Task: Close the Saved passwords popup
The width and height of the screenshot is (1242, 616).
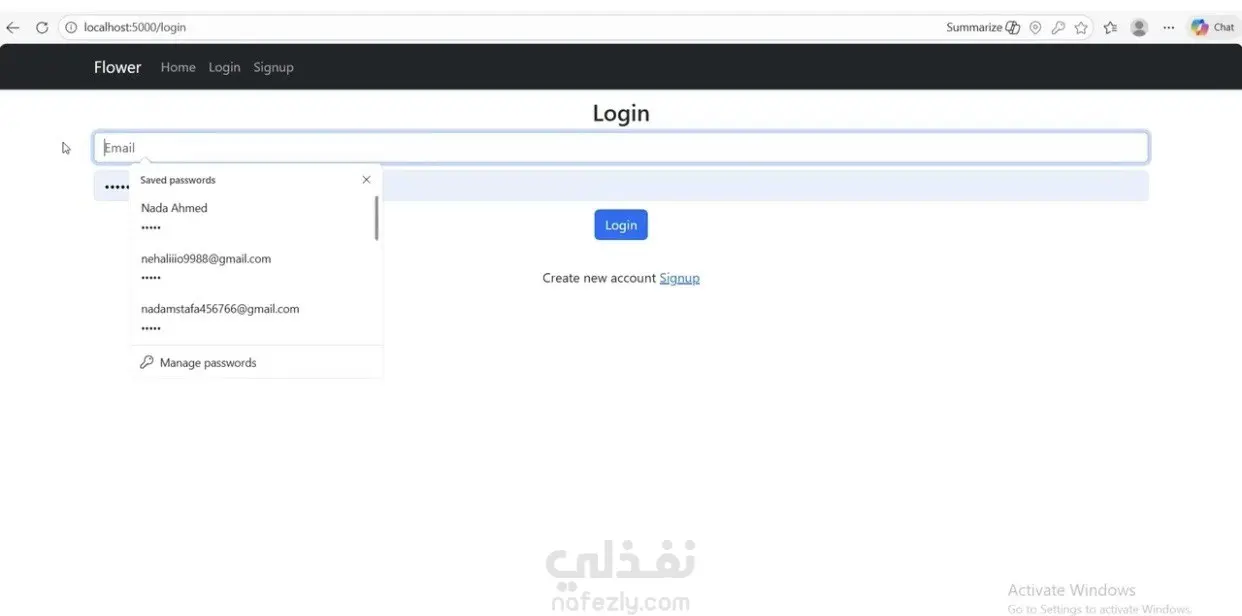Action: (366, 180)
